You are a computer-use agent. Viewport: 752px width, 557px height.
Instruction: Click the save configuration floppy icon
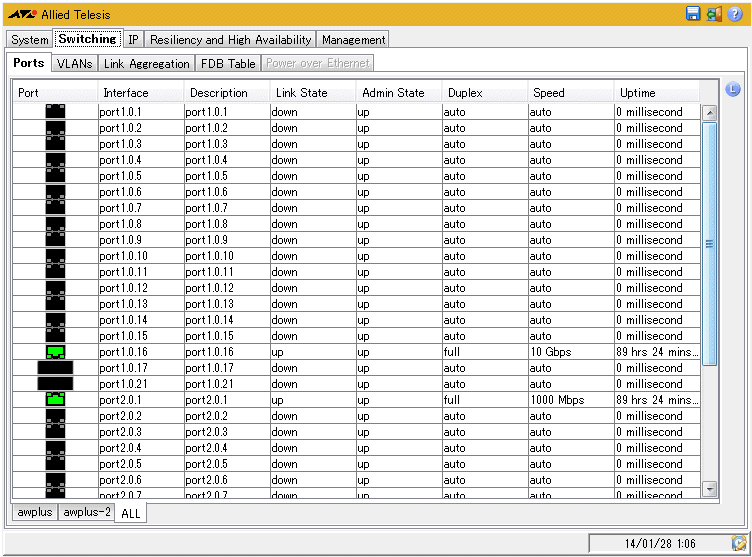point(693,14)
